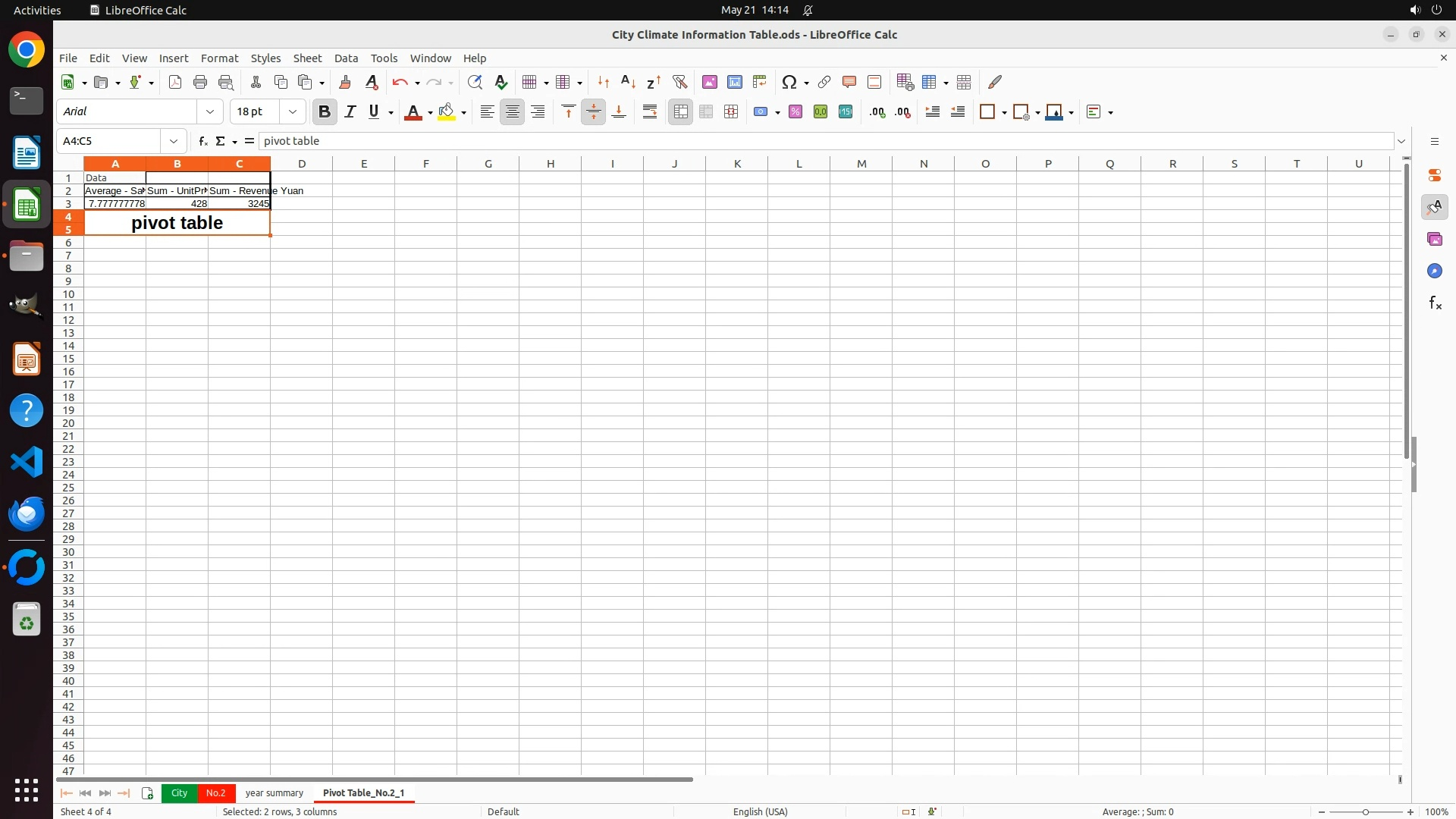Apply the yellow background color swatch
Image resolution: width=1456 pixels, height=819 pixels.
pos(447,112)
